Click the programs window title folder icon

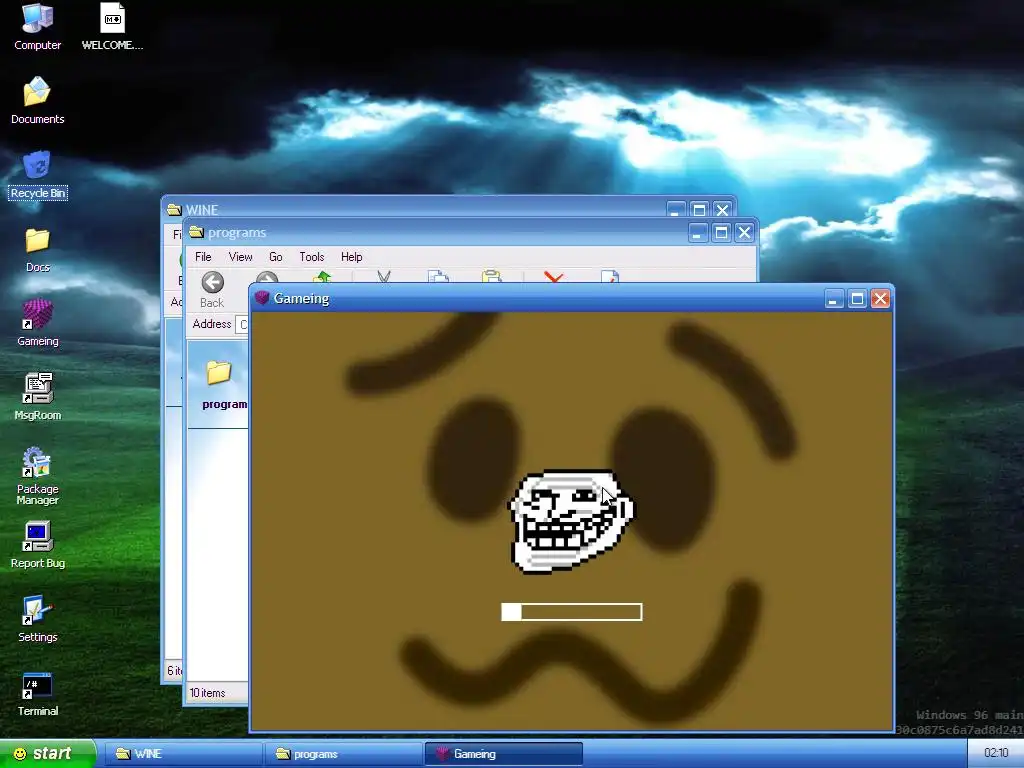pos(196,232)
